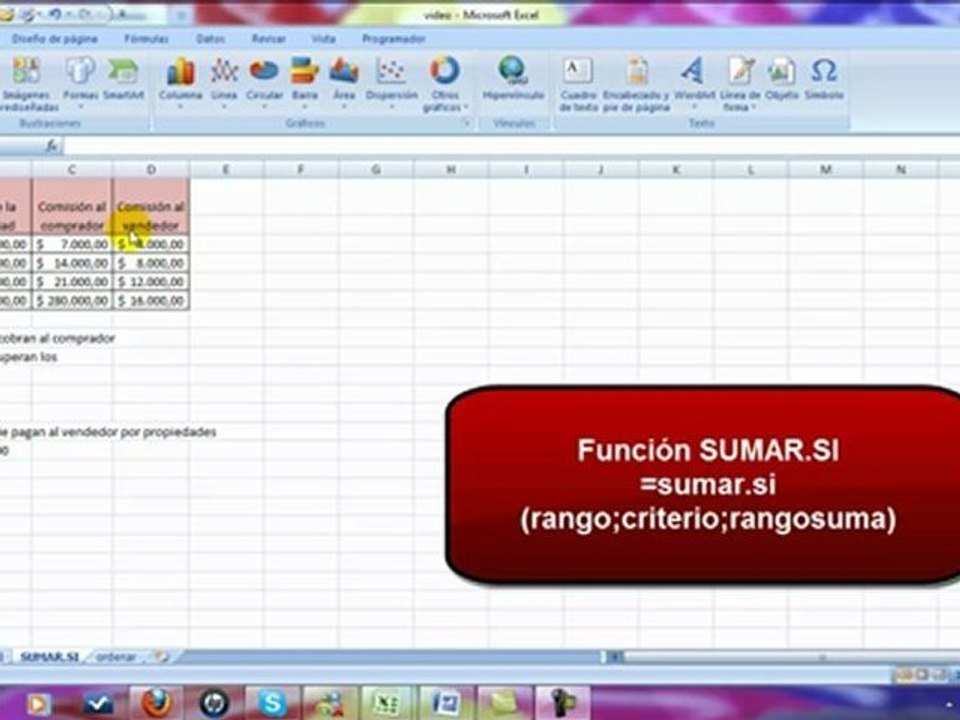Open the Word taskbar icon
The width and height of the screenshot is (960, 720).
coord(445,703)
